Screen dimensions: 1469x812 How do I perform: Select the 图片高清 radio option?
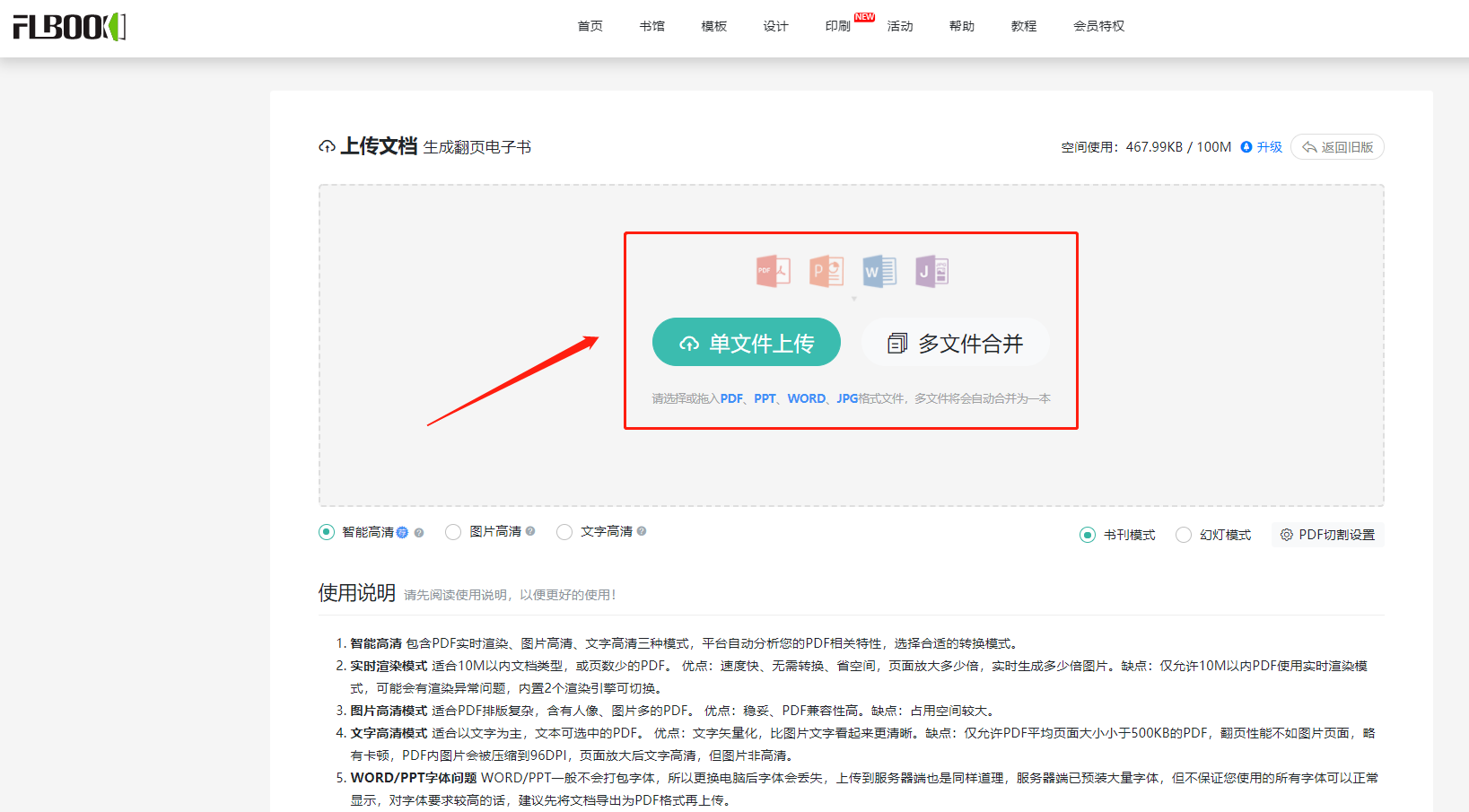(x=453, y=532)
